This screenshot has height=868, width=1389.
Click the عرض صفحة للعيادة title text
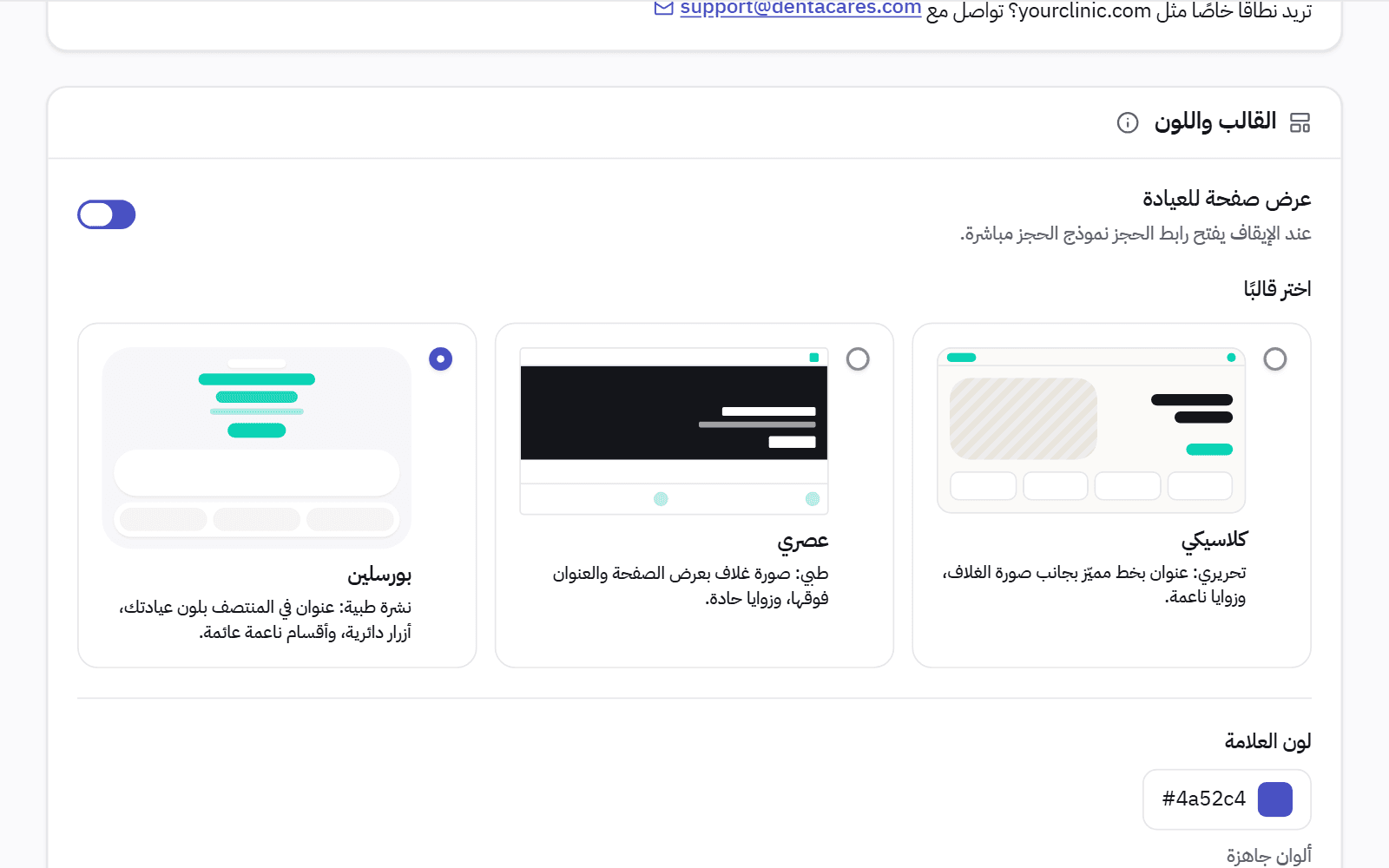1227,199
